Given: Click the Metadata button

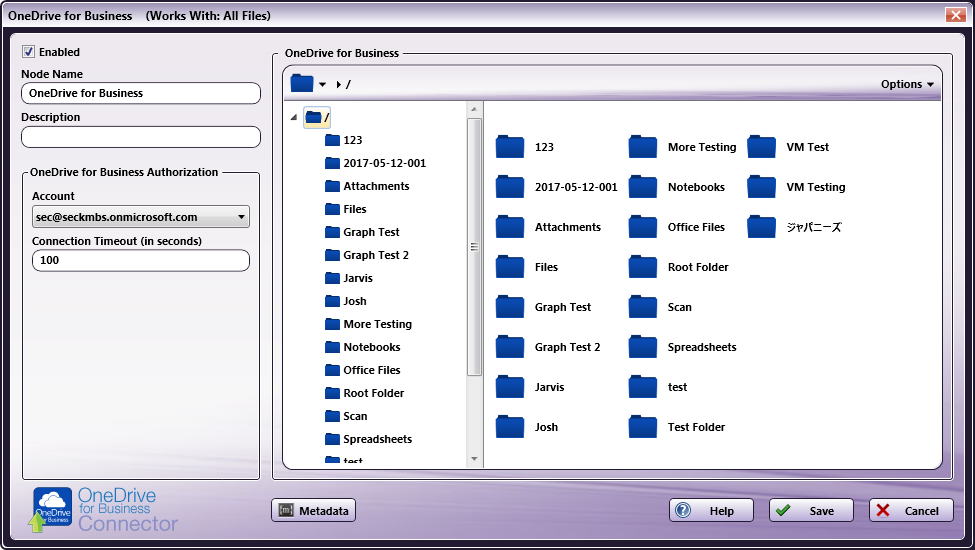Looking at the screenshot, I should click(x=313, y=510).
